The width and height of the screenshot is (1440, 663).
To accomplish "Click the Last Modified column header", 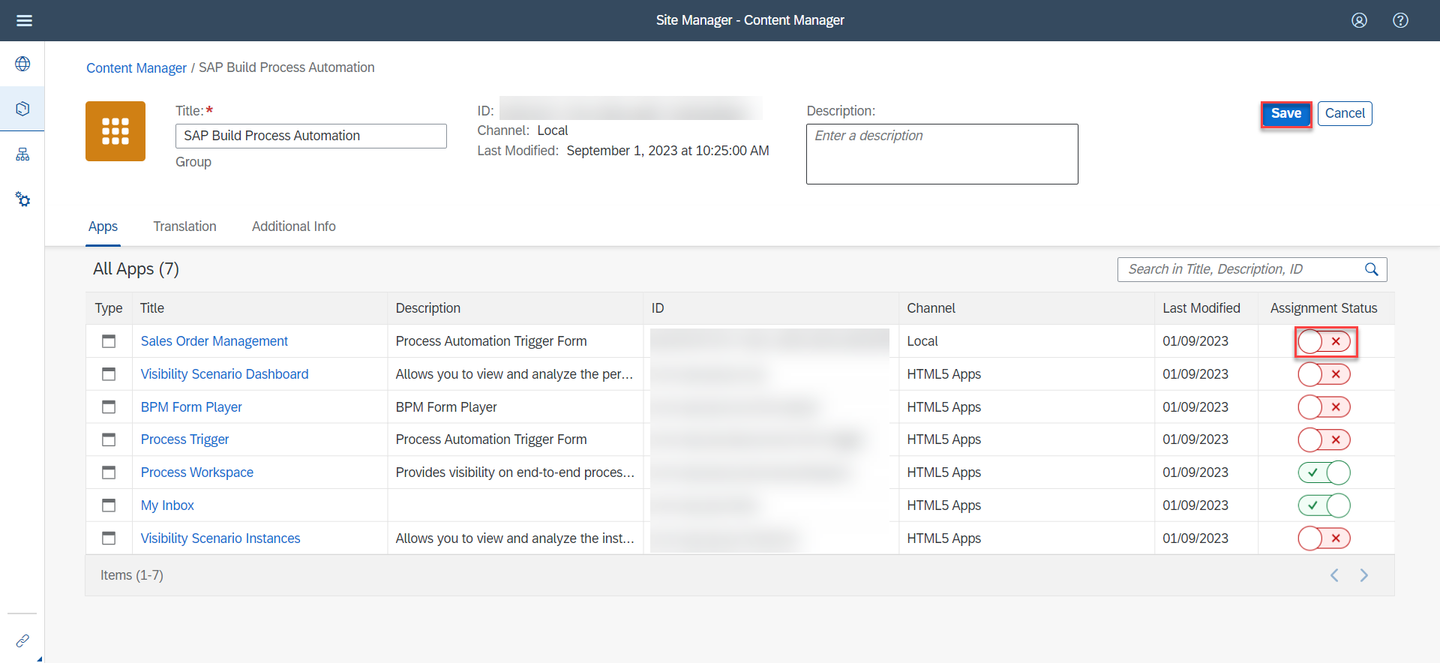I will click(1206, 308).
